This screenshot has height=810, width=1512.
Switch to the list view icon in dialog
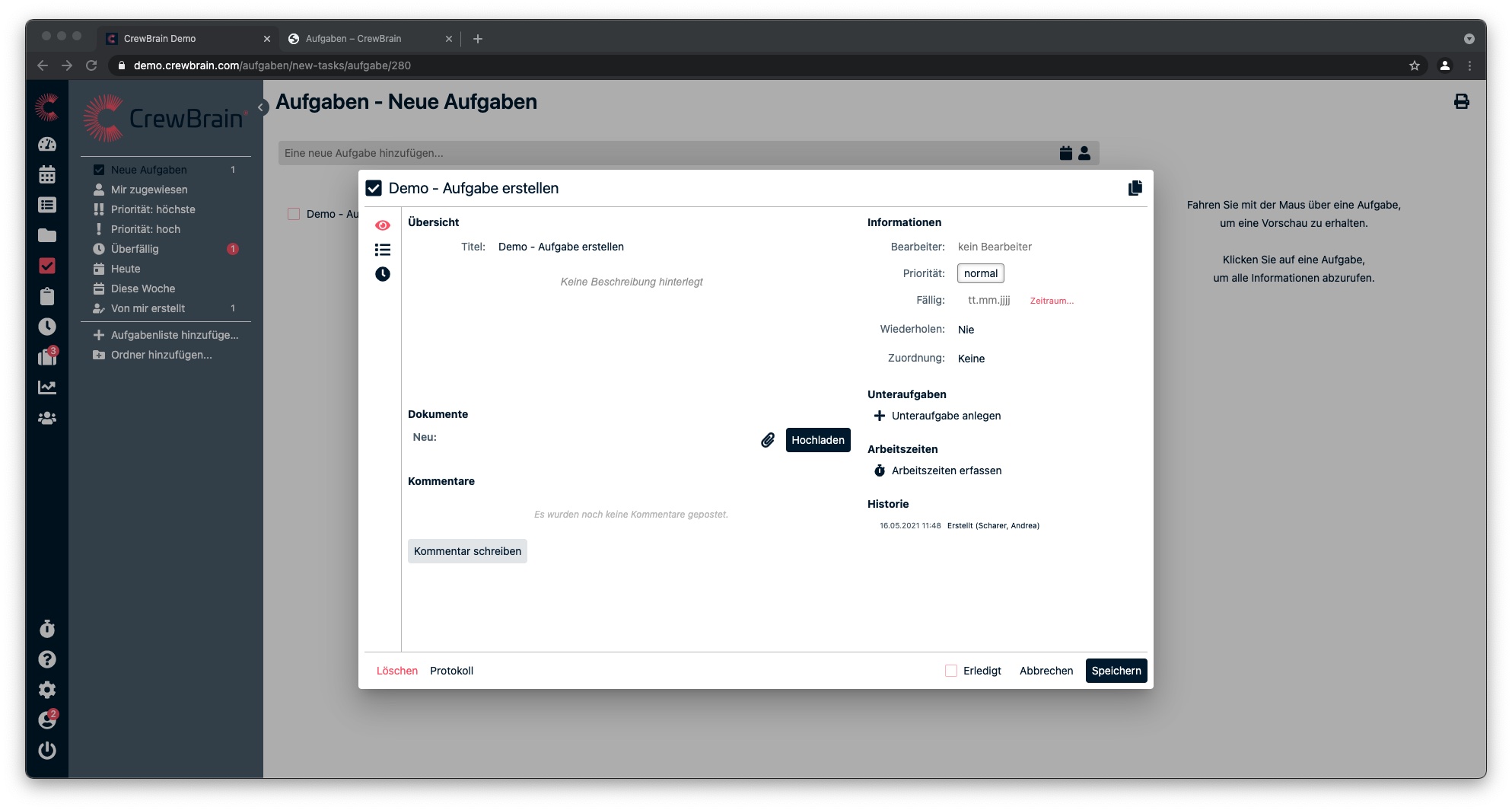pyautogui.click(x=383, y=250)
